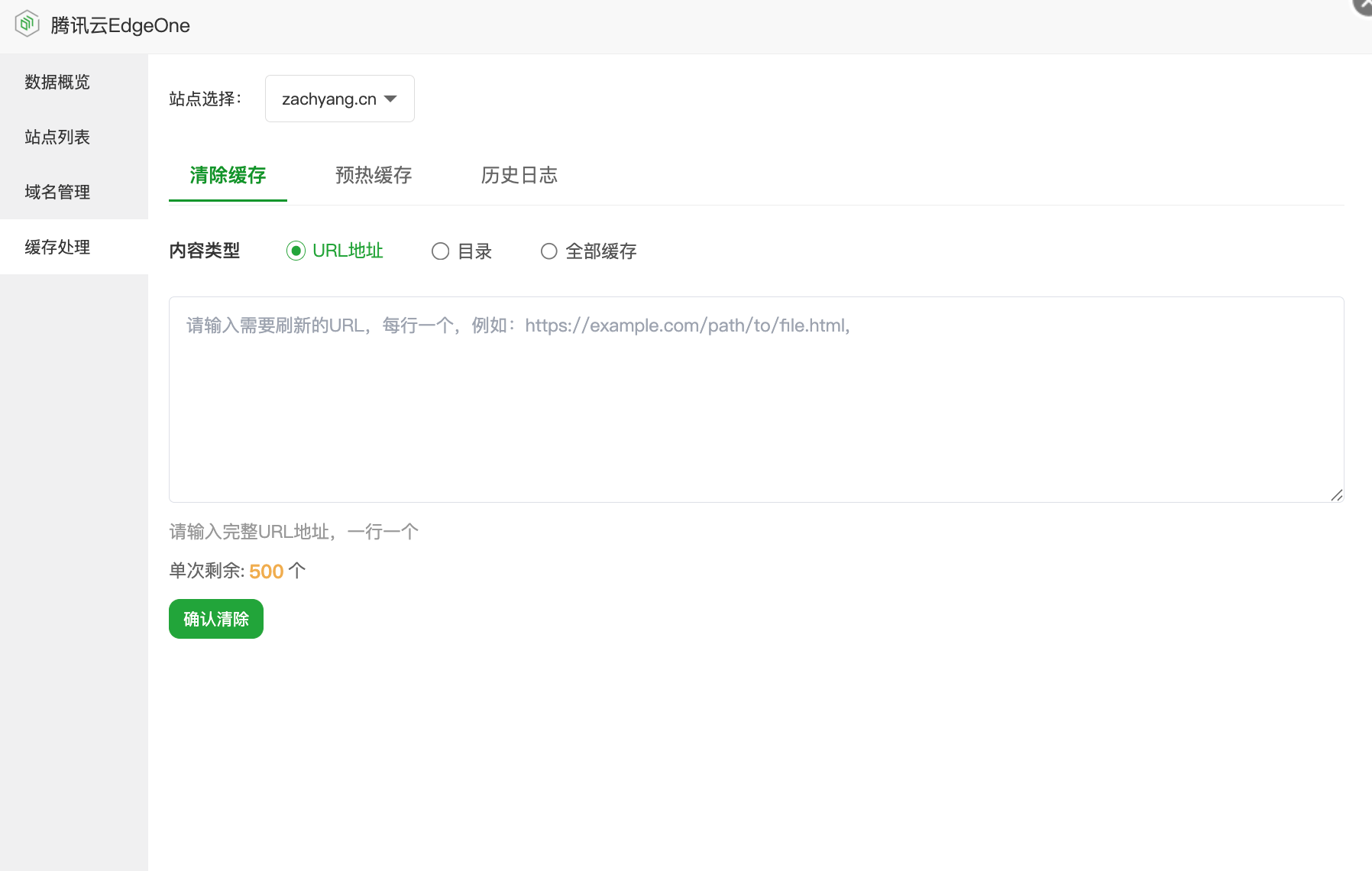Switch to the 清除缓存 tab
The image size is (1372, 871).
pos(228,175)
